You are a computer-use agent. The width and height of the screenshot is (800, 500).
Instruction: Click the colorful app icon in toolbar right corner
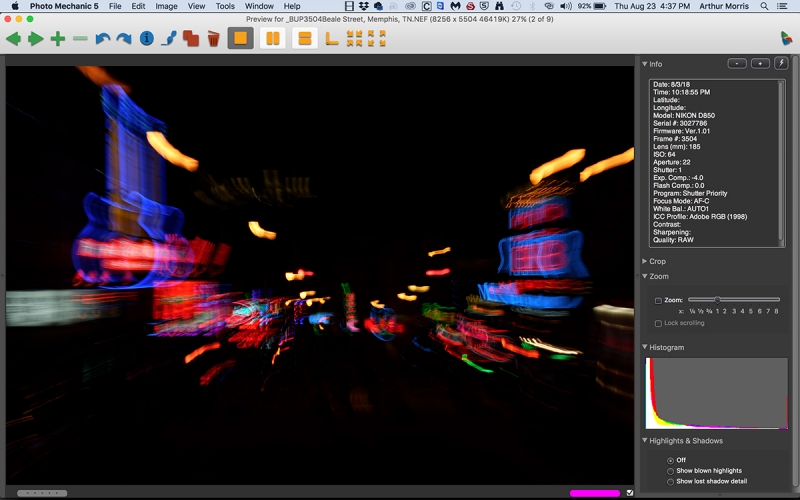786,38
